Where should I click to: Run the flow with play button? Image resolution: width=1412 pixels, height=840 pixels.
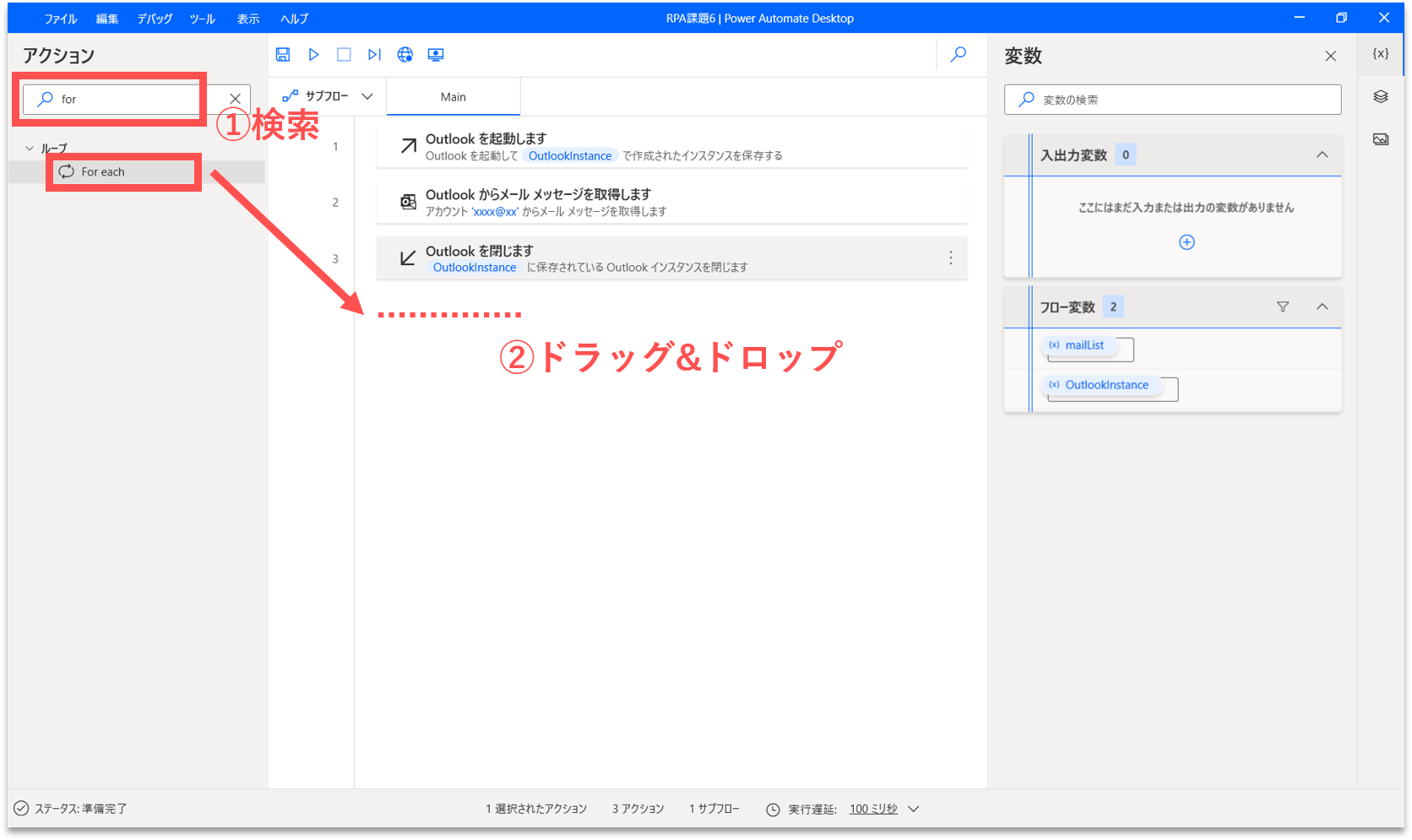[x=313, y=55]
